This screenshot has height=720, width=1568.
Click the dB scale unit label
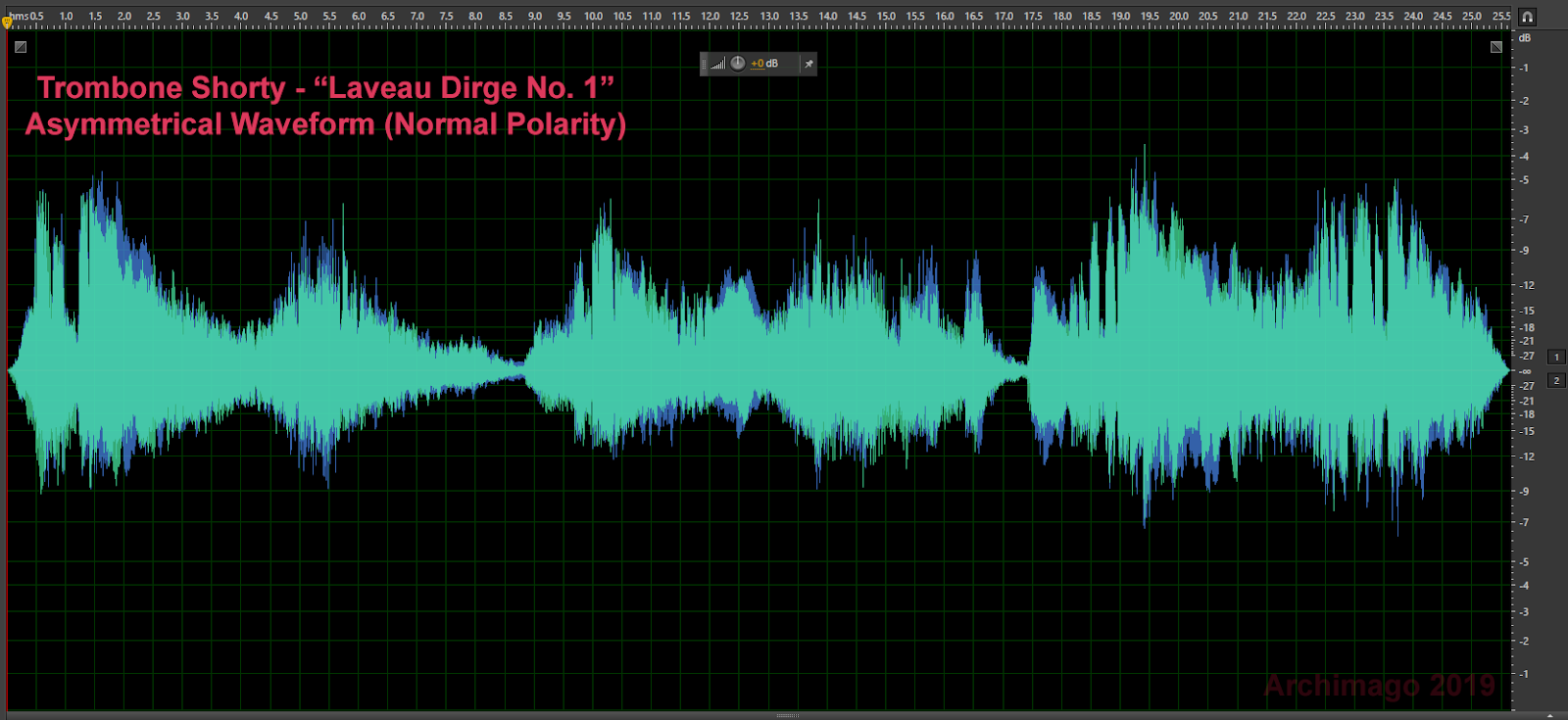tap(1524, 38)
